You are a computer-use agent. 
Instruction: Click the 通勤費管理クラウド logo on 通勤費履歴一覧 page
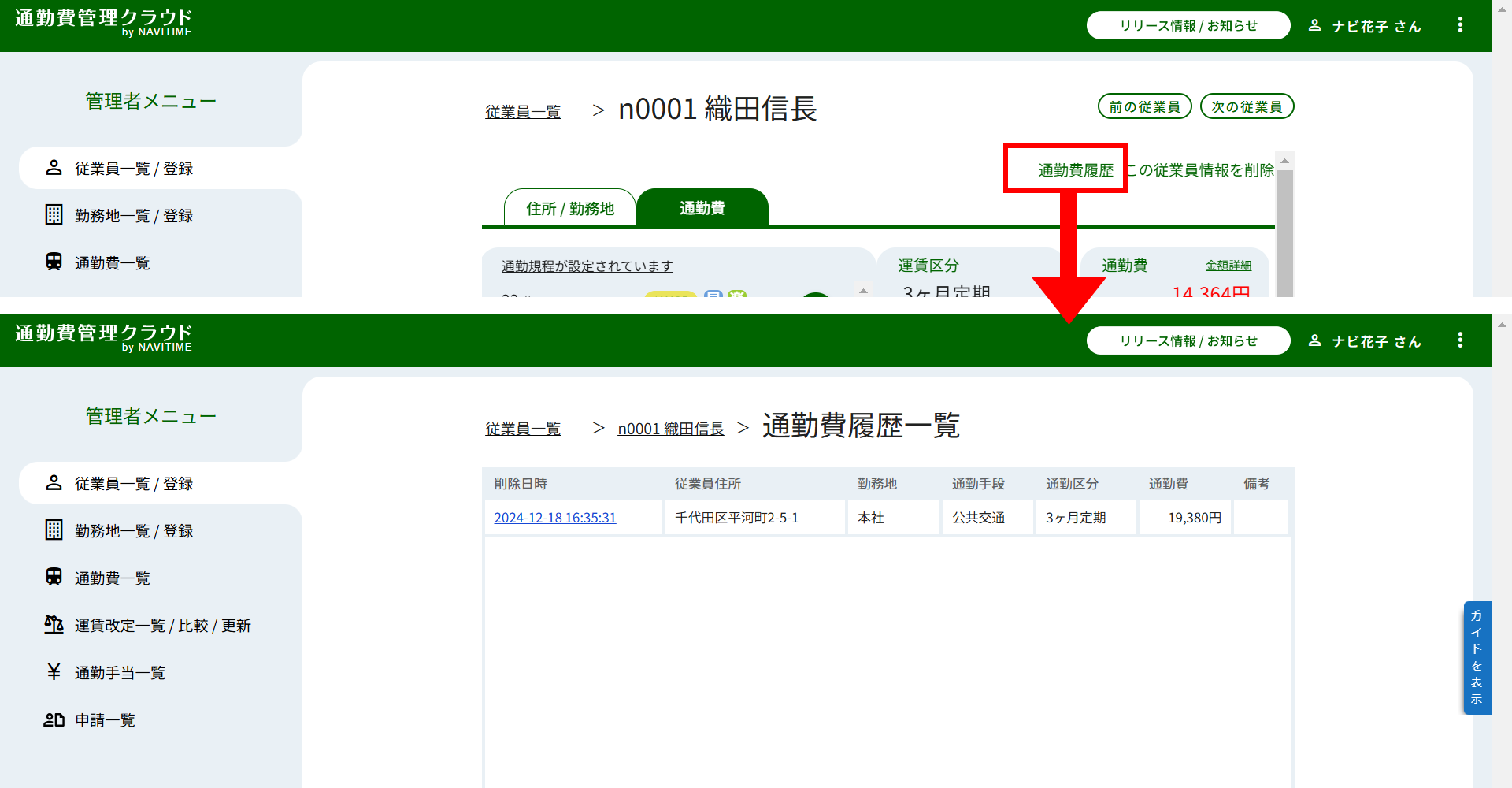pyautogui.click(x=103, y=337)
